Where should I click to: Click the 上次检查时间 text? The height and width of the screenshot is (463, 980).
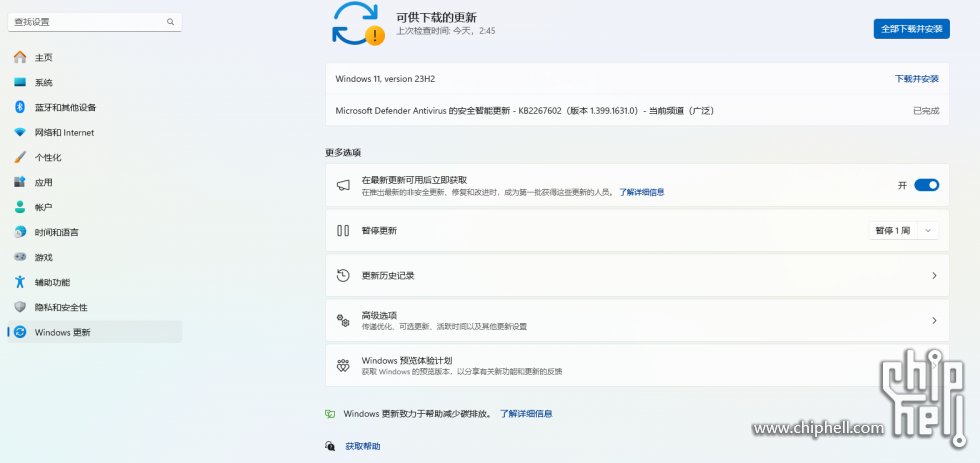pyautogui.click(x=446, y=31)
